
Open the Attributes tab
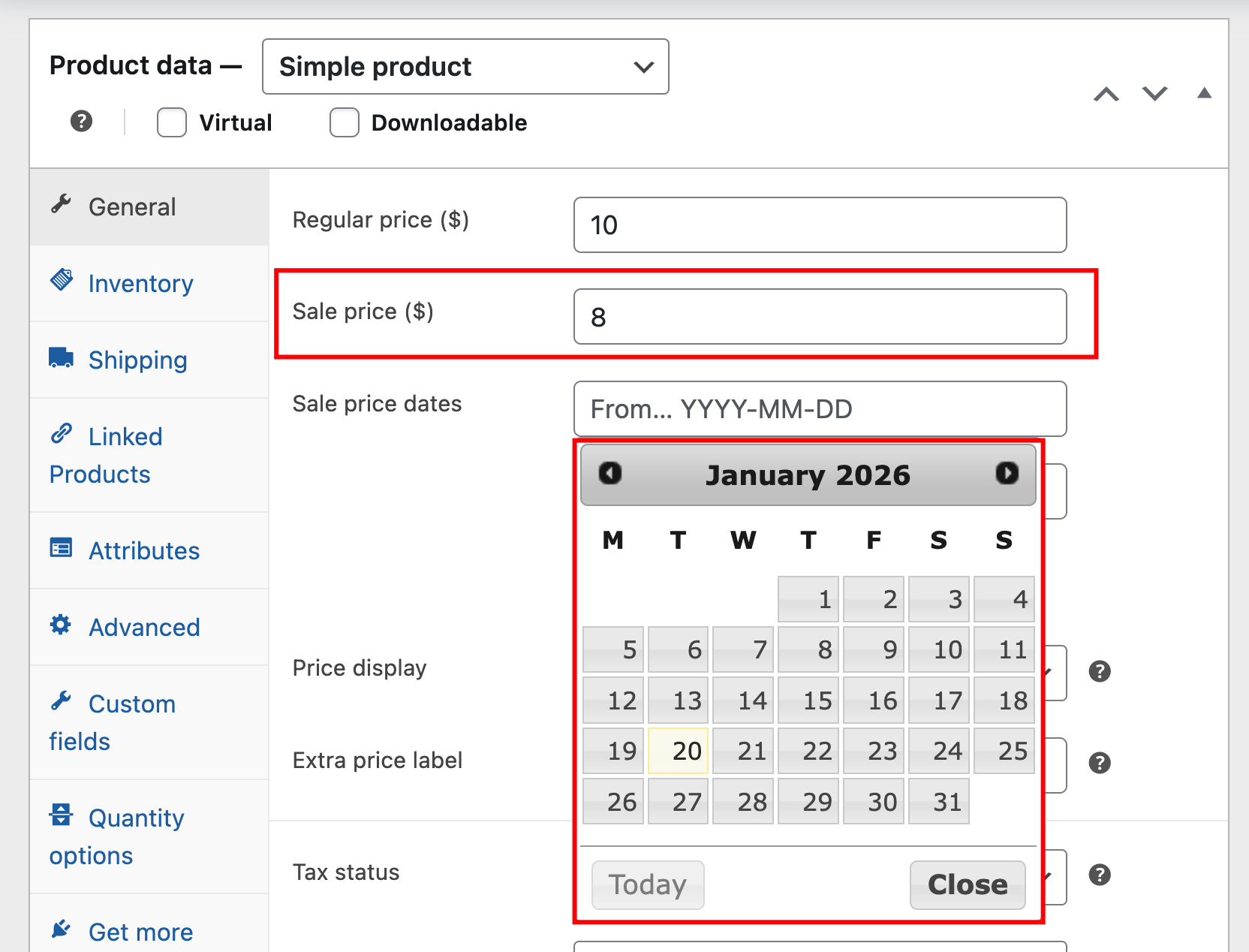point(143,551)
